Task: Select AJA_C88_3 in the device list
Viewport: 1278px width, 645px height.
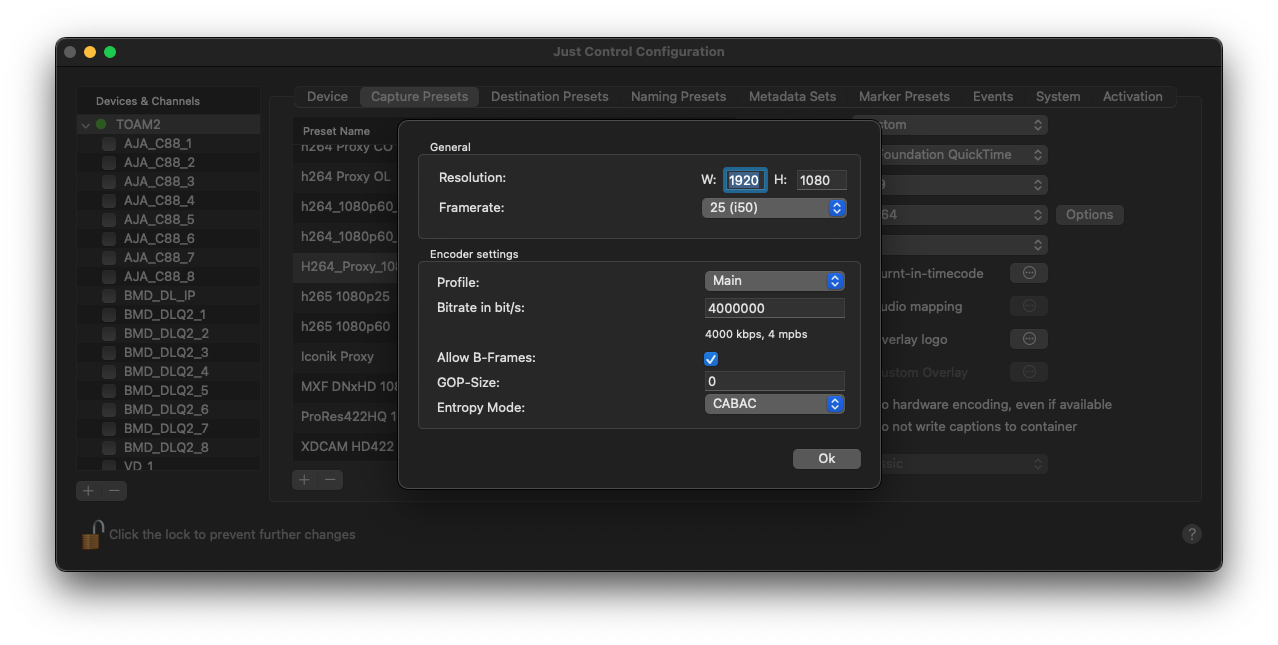Action: tap(168, 181)
